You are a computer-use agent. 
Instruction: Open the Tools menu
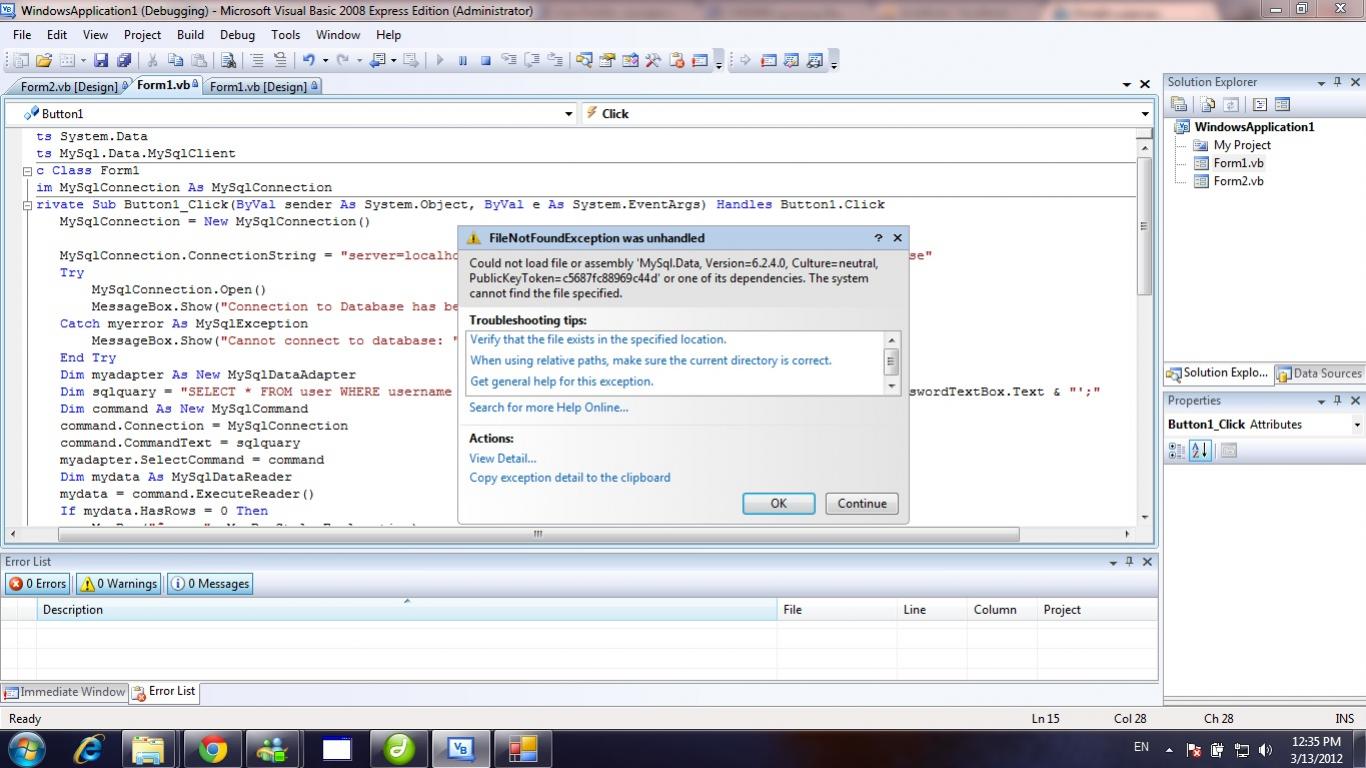point(285,34)
